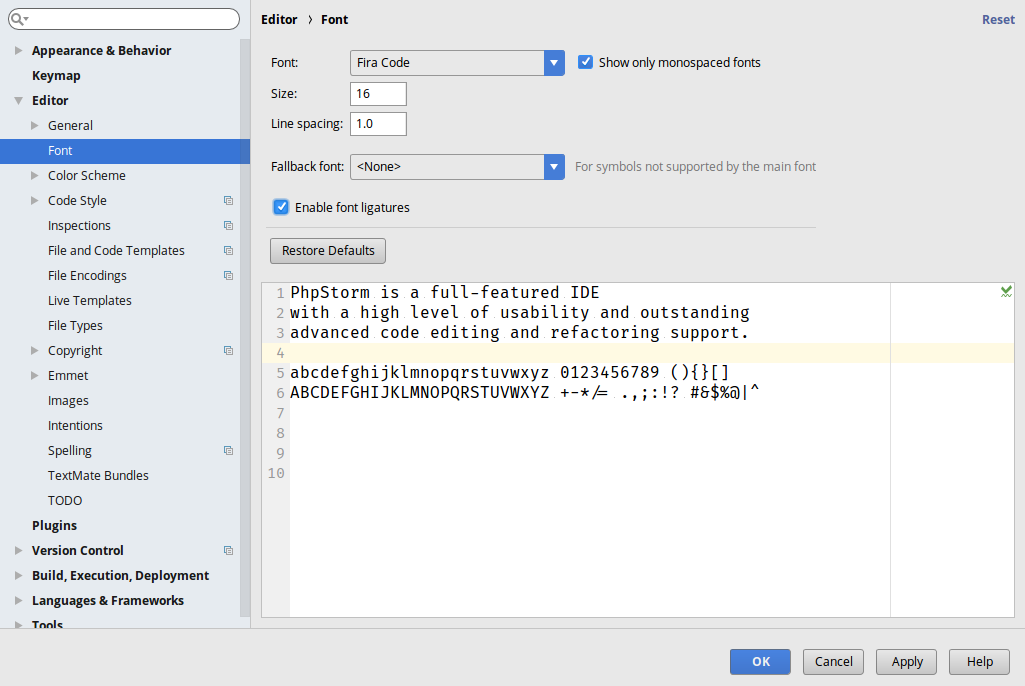Expand the Version Control section
The width and height of the screenshot is (1025, 686).
click(18, 551)
